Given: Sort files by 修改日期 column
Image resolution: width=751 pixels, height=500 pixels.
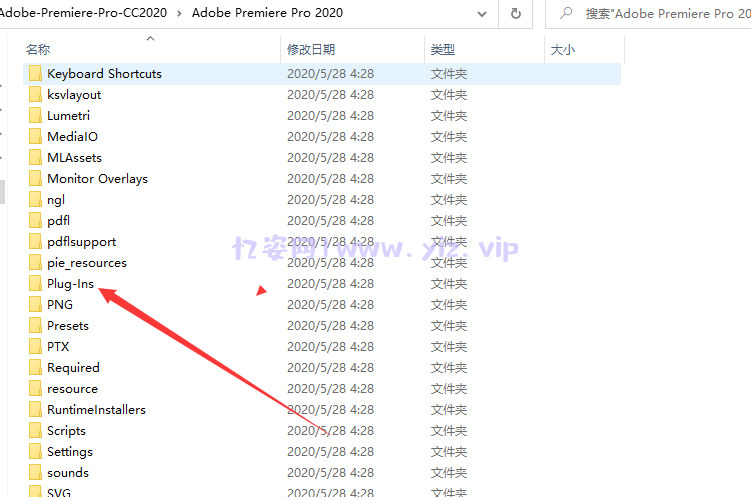Looking at the screenshot, I should [311, 49].
